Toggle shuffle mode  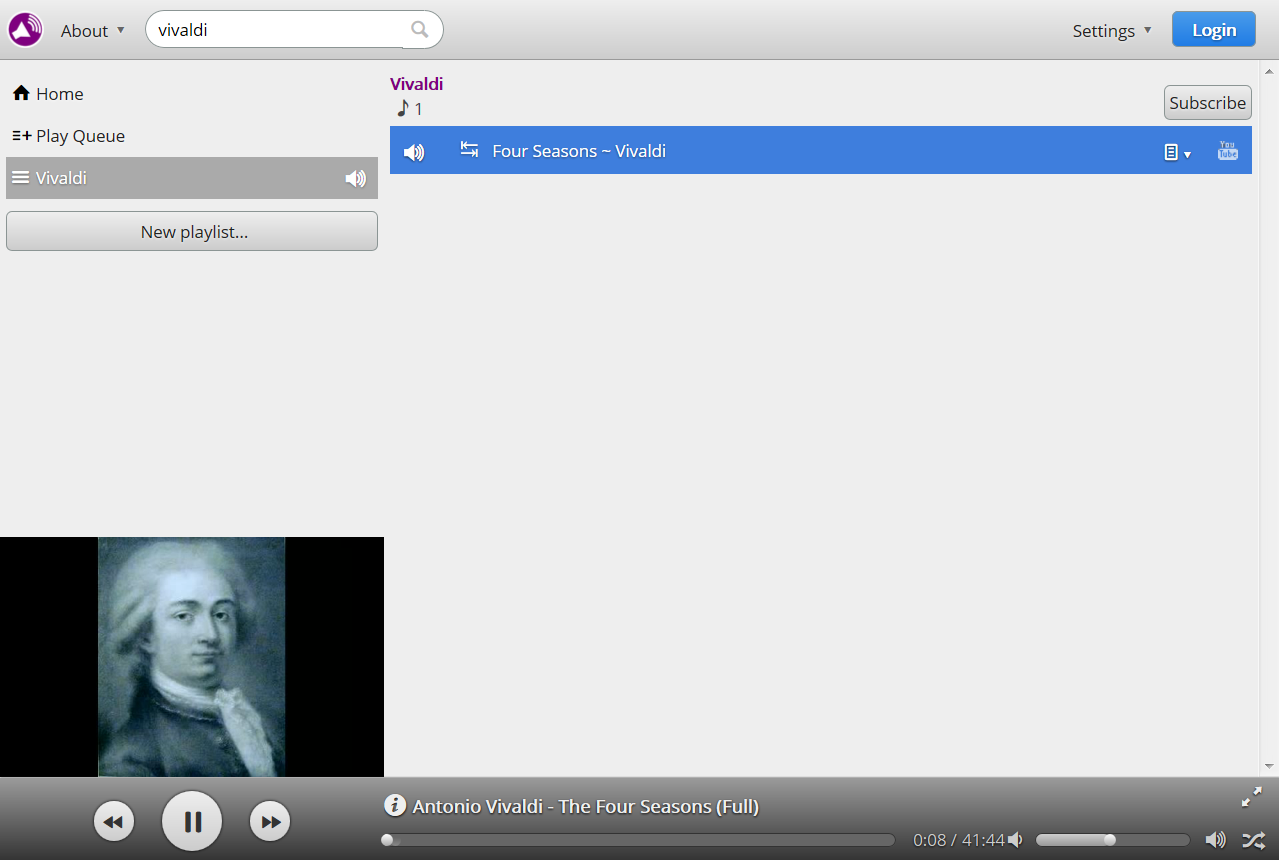click(1253, 840)
